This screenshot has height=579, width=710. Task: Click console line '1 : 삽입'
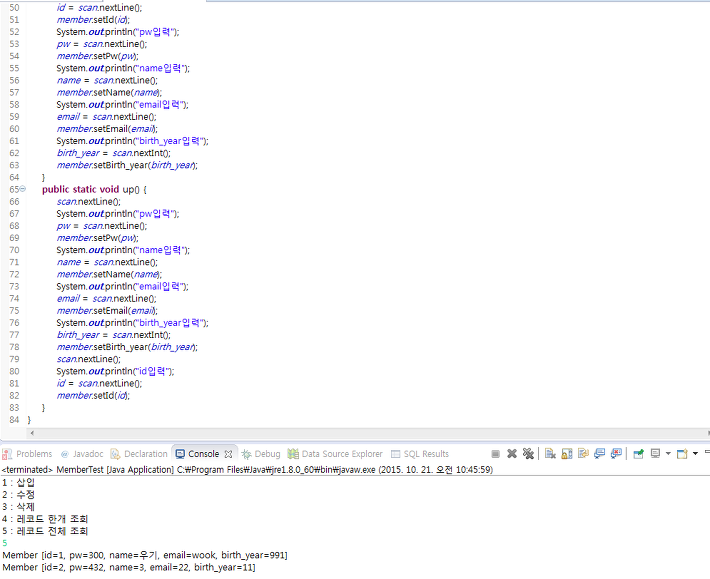pyautogui.click(x=19, y=482)
